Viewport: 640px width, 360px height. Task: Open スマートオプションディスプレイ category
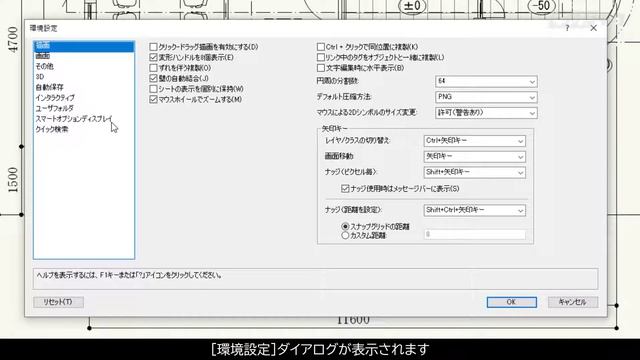click(x=84, y=119)
